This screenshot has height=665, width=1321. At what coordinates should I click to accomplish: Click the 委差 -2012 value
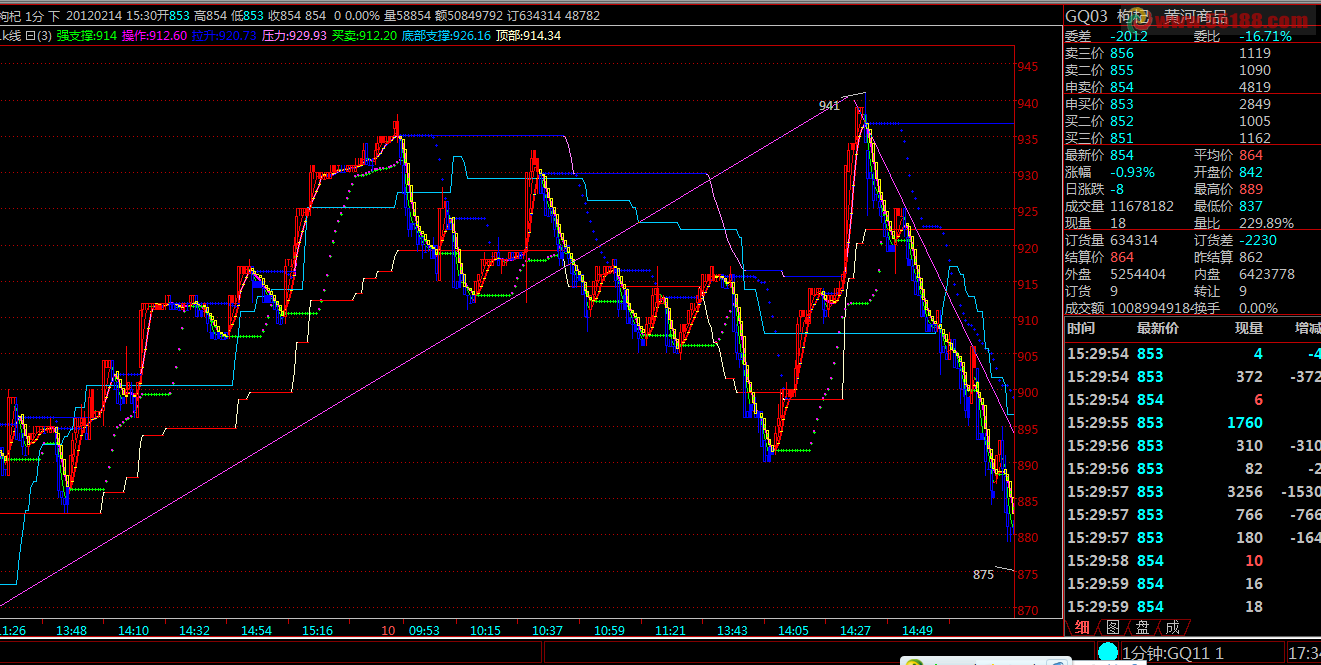click(1129, 36)
